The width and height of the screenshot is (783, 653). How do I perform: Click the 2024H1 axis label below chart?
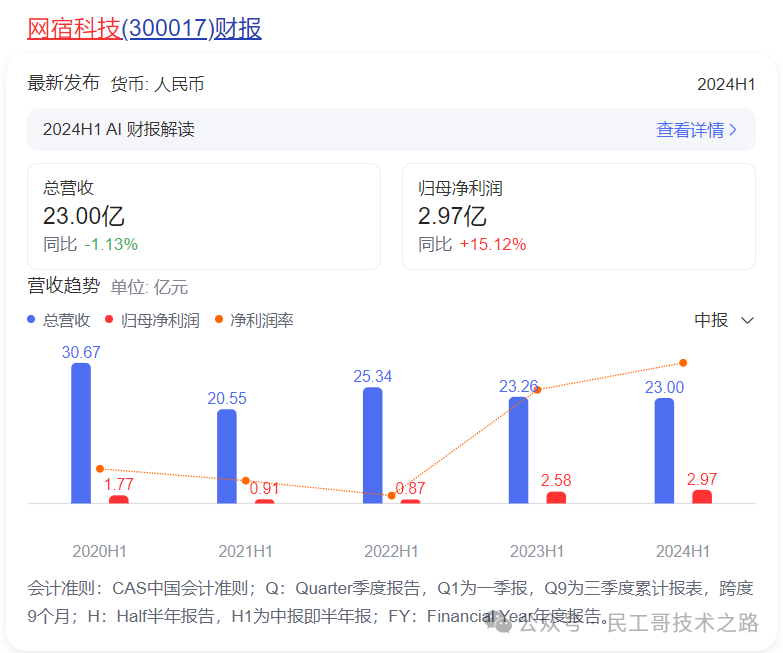pyautogui.click(x=683, y=551)
